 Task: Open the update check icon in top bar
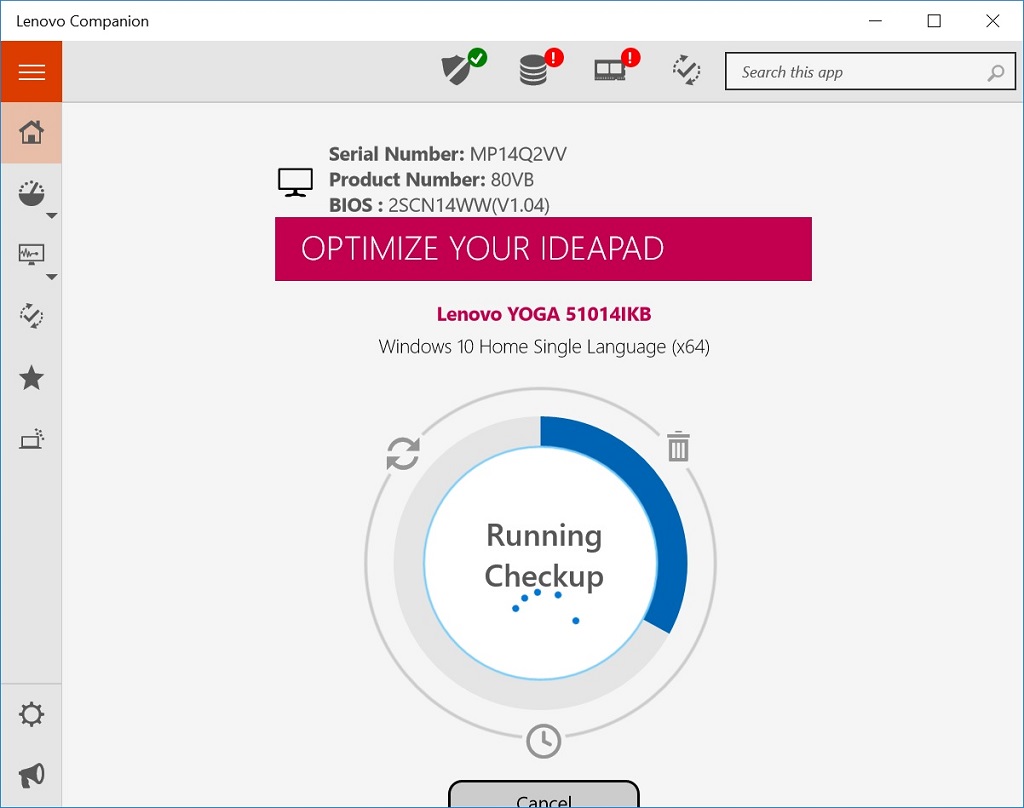(x=686, y=70)
